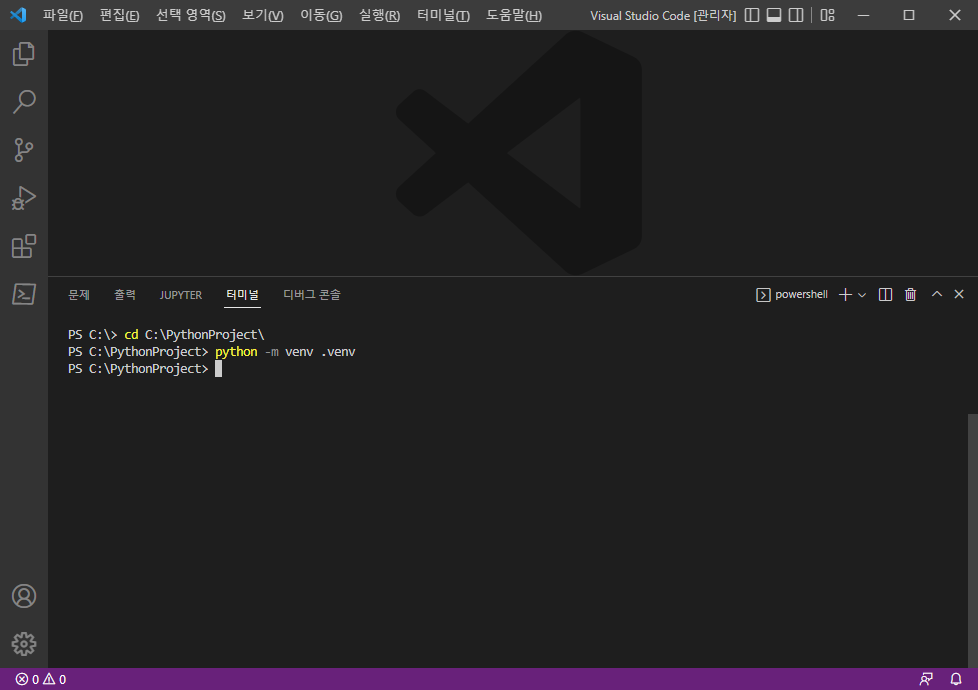The height and width of the screenshot is (690, 978).
Task: Close the terminal panel
Action: click(x=959, y=294)
